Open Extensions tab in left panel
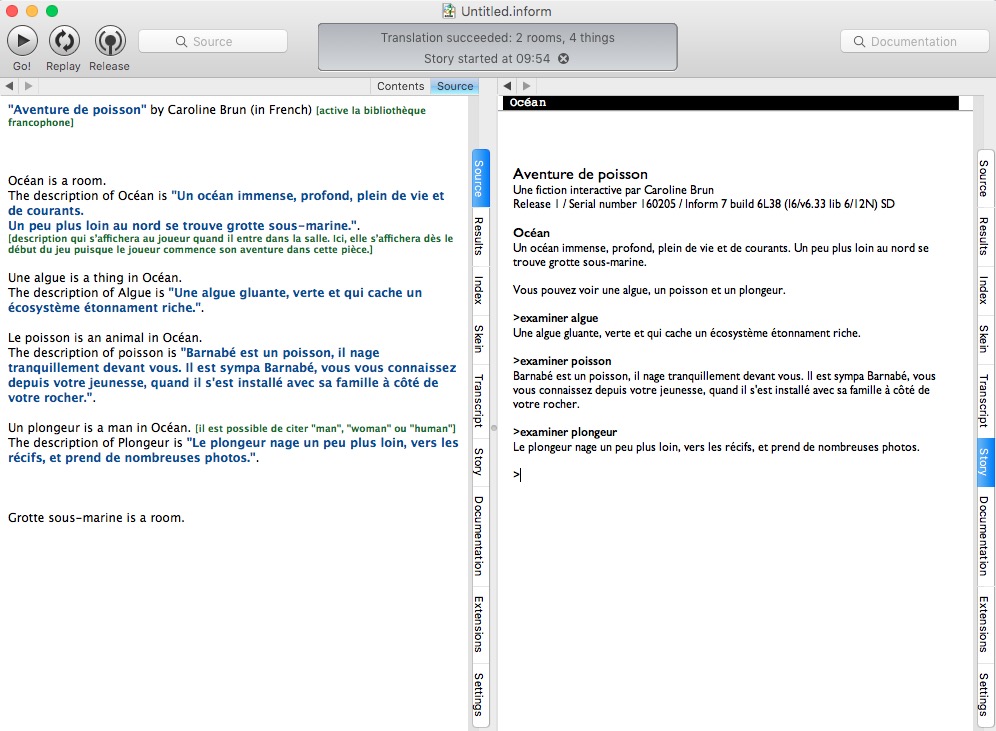The height and width of the screenshot is (731, 996). tap(480, 623)
